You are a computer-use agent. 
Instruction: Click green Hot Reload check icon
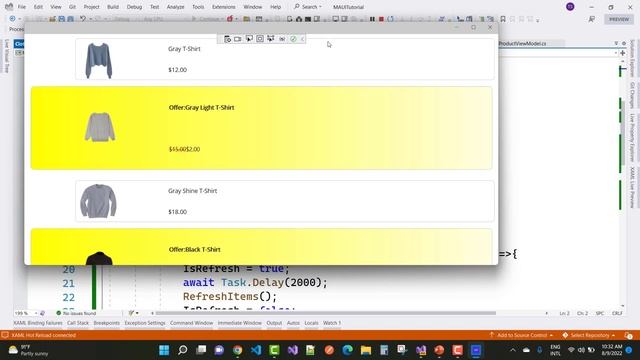tap(293, 39)
